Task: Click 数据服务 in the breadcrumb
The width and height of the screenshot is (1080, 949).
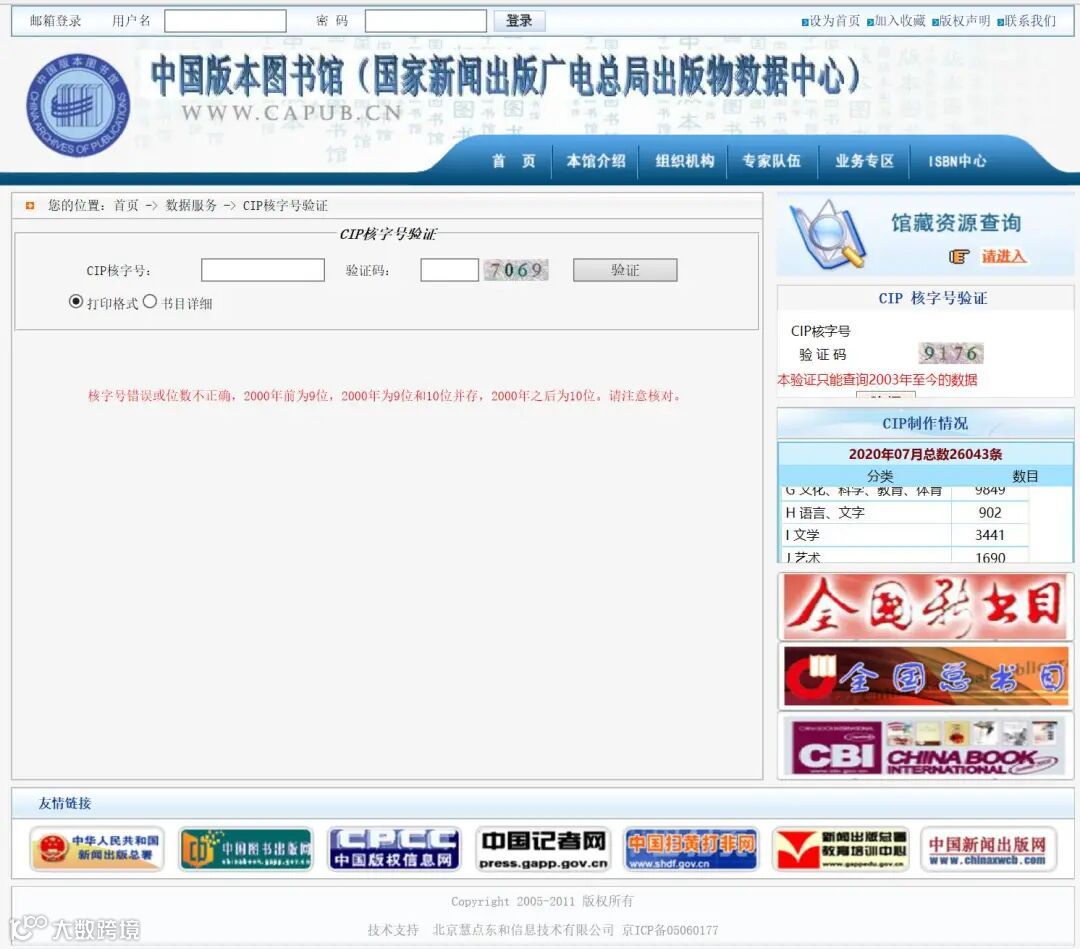Action: click(x=191, y=205)
